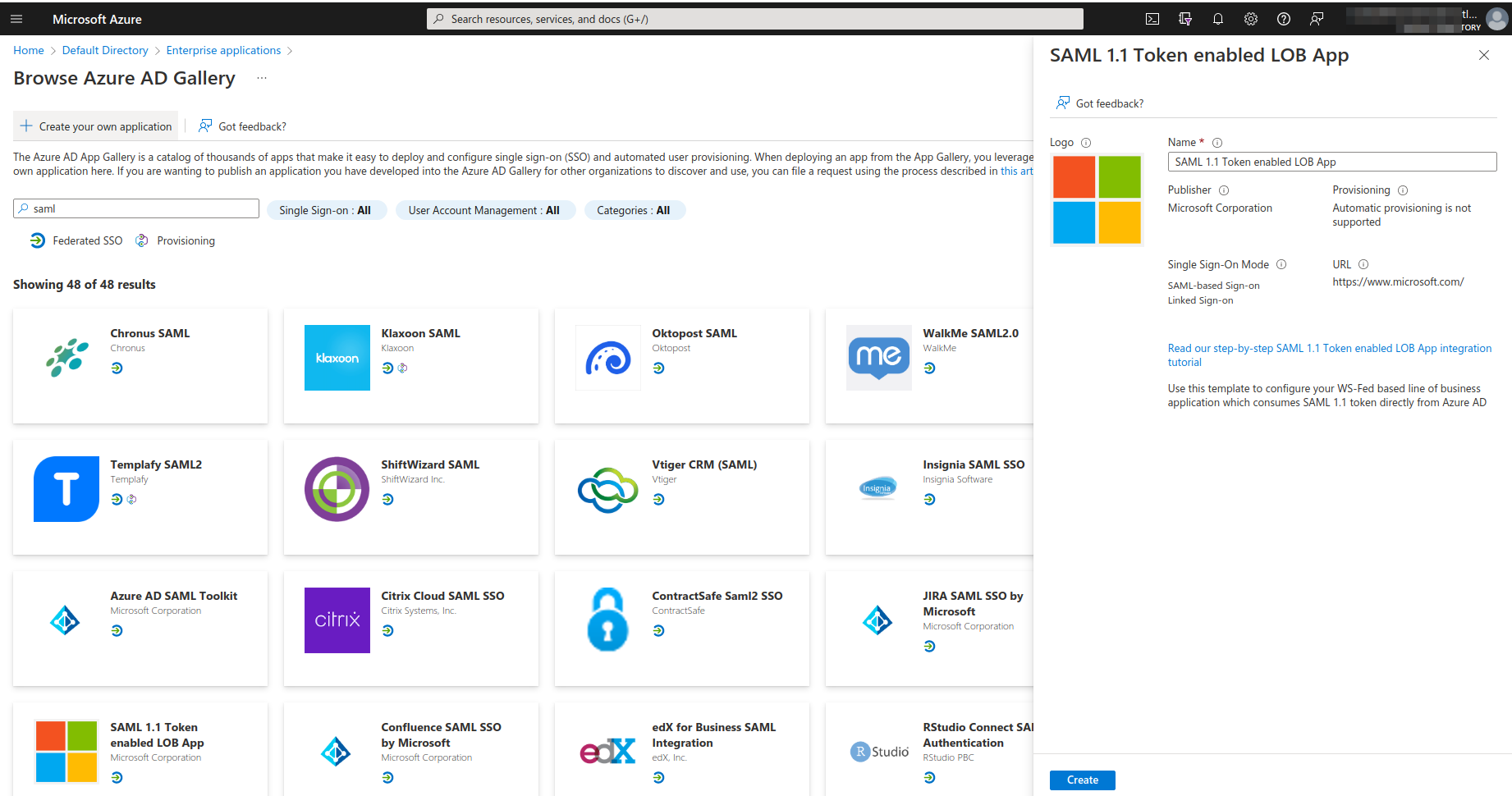
Task: Go to Home breadcrumb
Action: pos(29,50)
